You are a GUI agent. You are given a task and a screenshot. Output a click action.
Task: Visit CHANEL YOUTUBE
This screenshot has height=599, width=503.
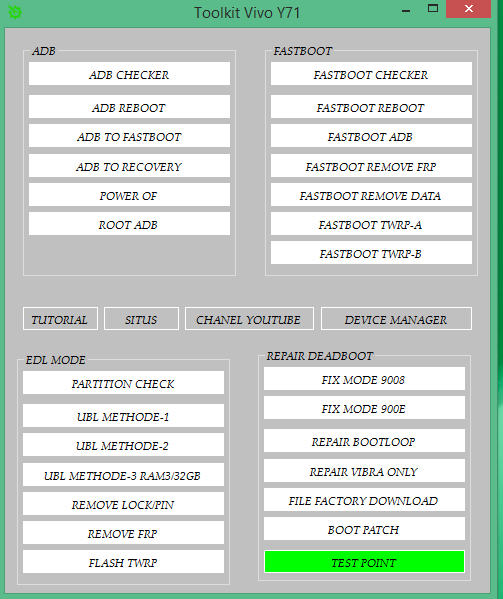[x=249, y=319]
